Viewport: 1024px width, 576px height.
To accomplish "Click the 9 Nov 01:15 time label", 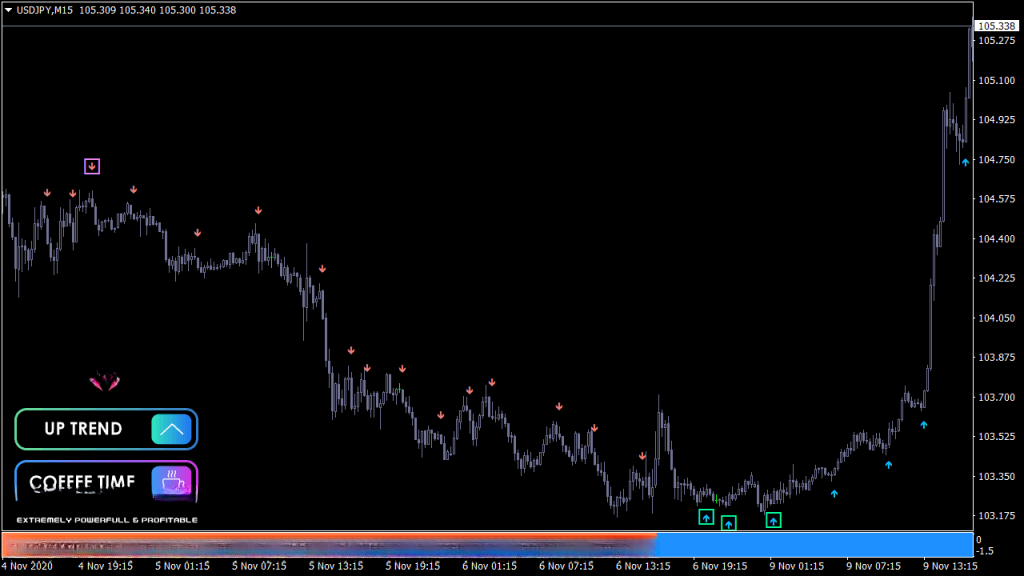I will (799, 566).
